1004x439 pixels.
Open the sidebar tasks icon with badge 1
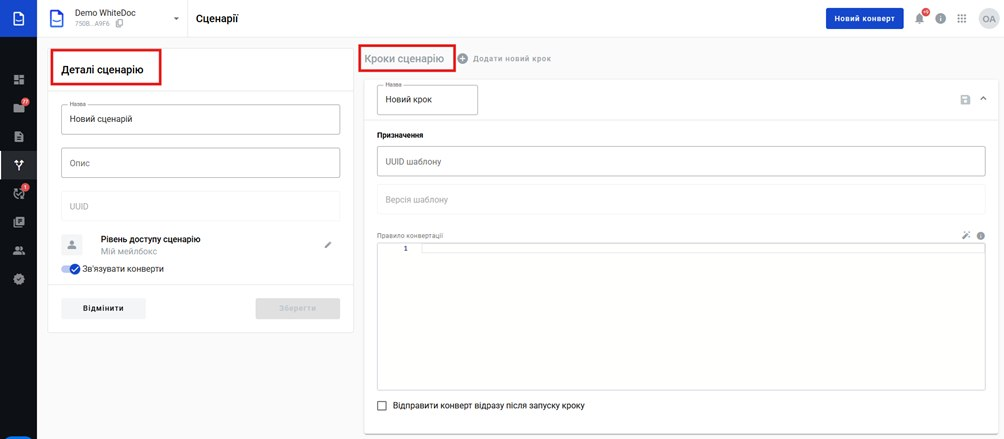[19, 193]
